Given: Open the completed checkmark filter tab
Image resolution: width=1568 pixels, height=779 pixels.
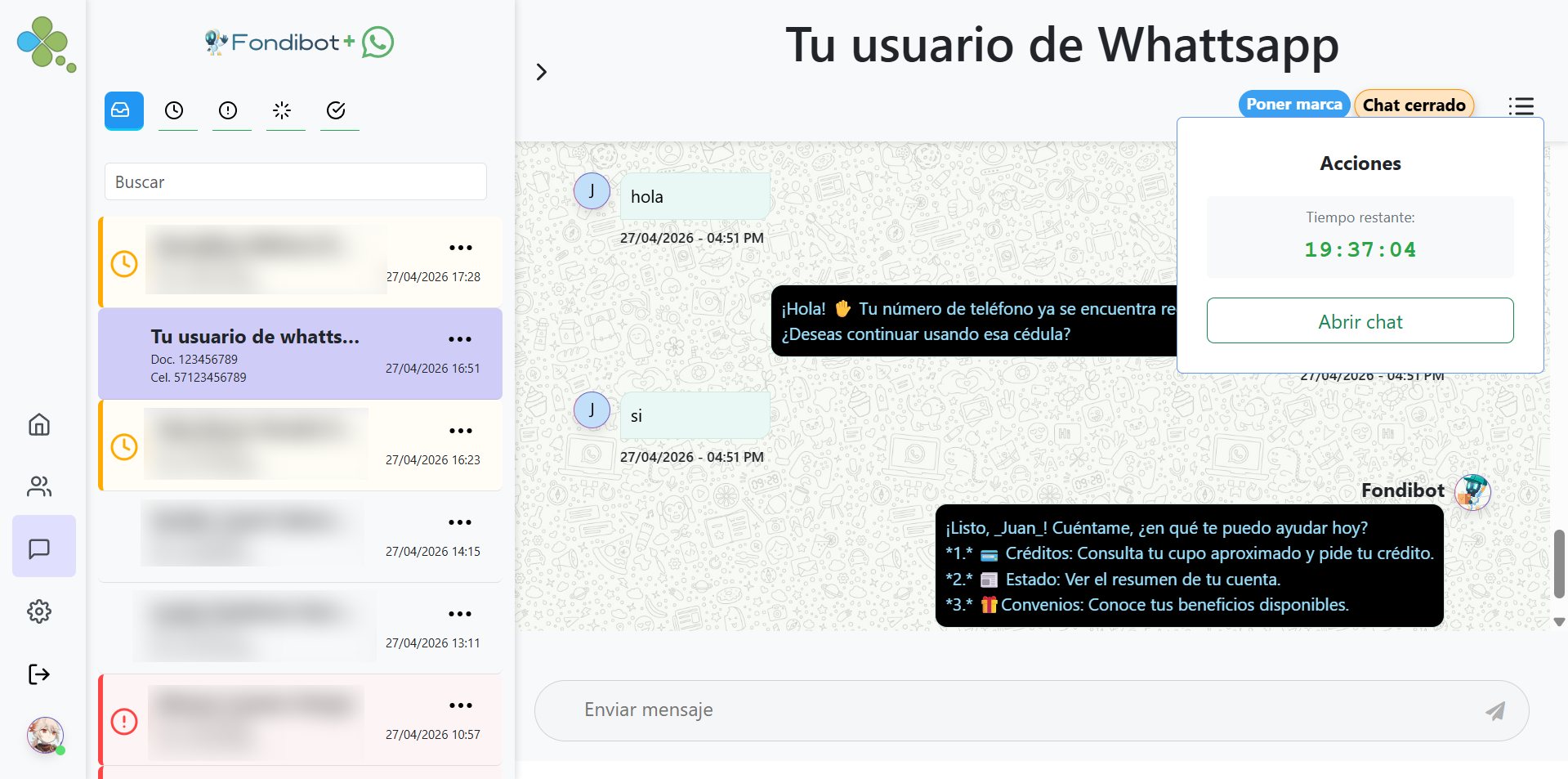Looking at the screenshot, I should (337, 110).
